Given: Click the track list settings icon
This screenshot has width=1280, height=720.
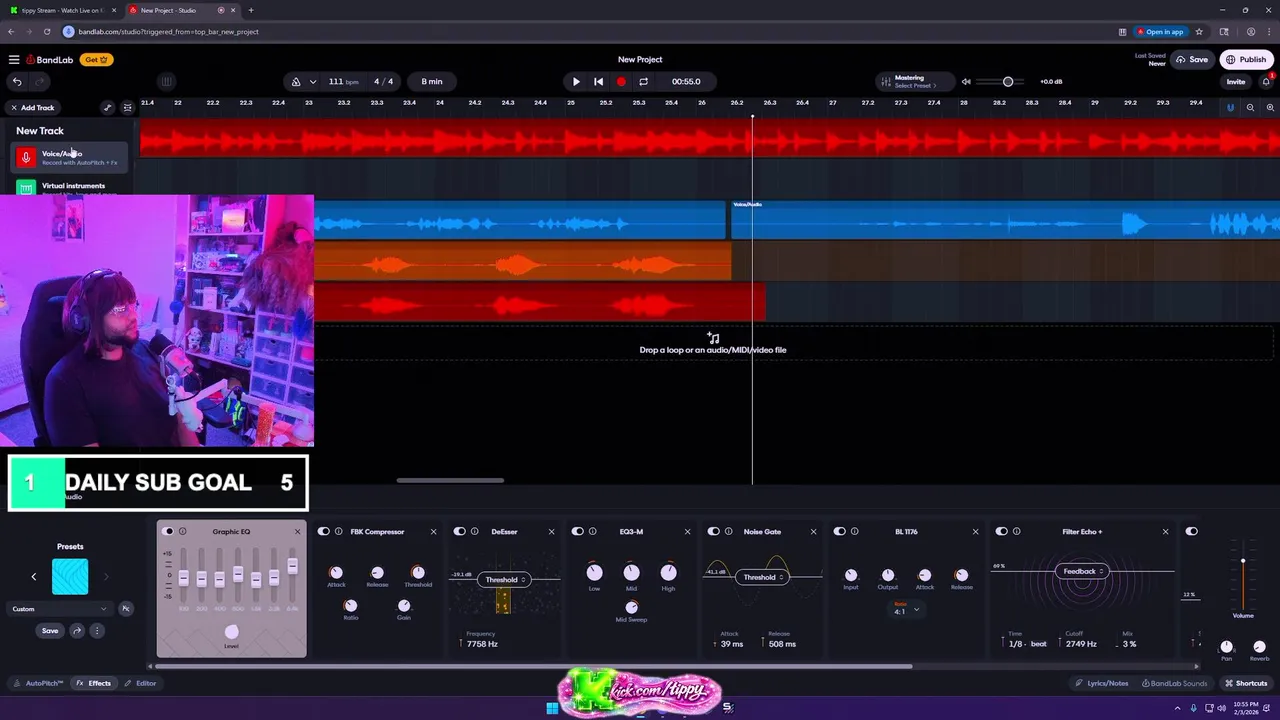Looking at the screenshot, I should (127, 108).
